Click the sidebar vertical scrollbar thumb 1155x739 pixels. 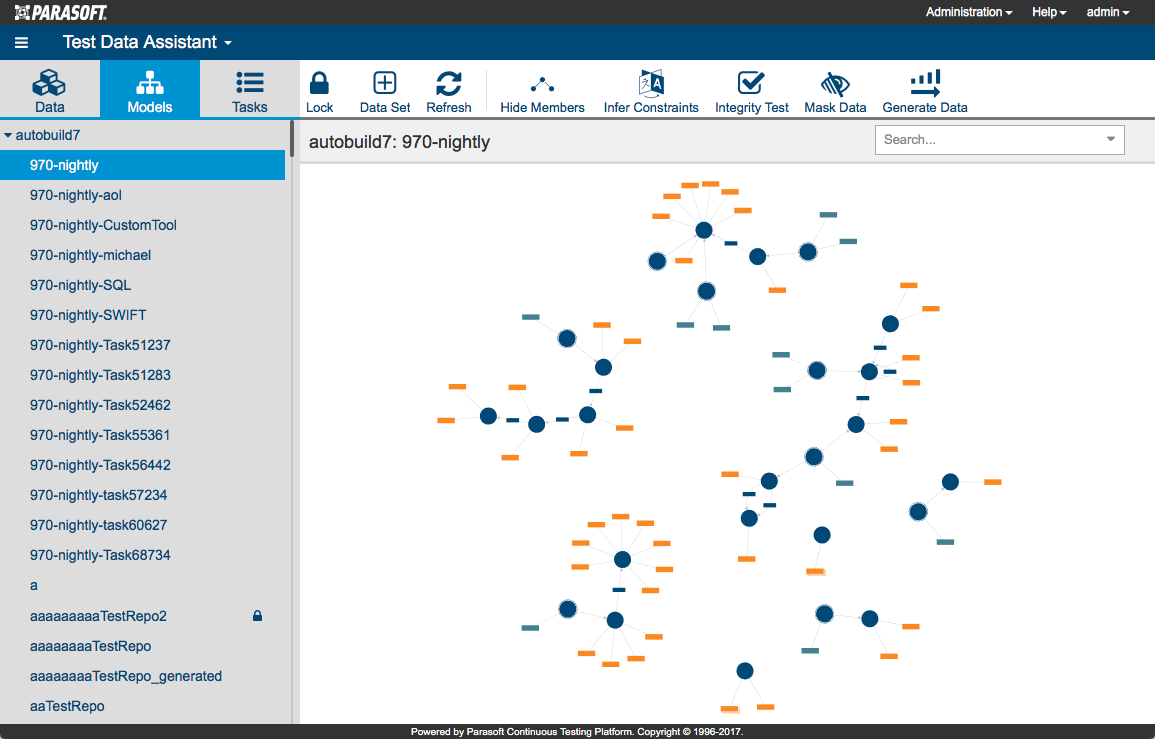point(292,139)
